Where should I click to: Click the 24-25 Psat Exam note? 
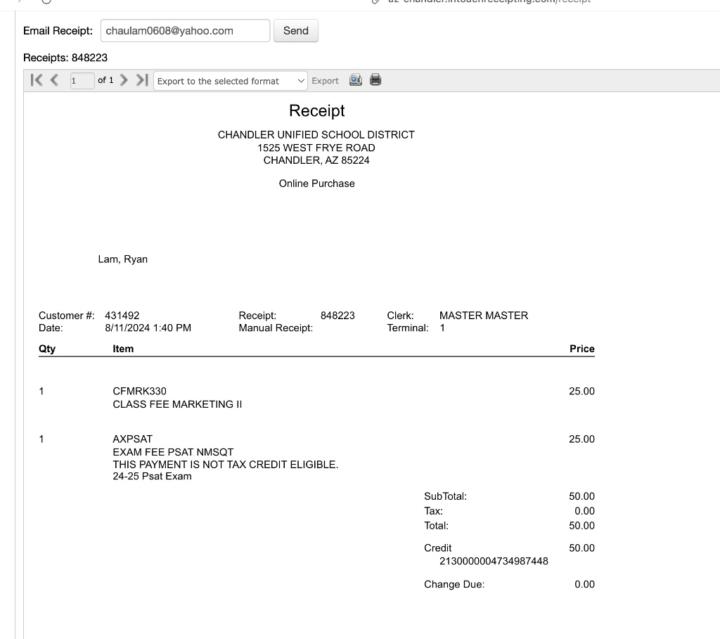tap(152, 476)
